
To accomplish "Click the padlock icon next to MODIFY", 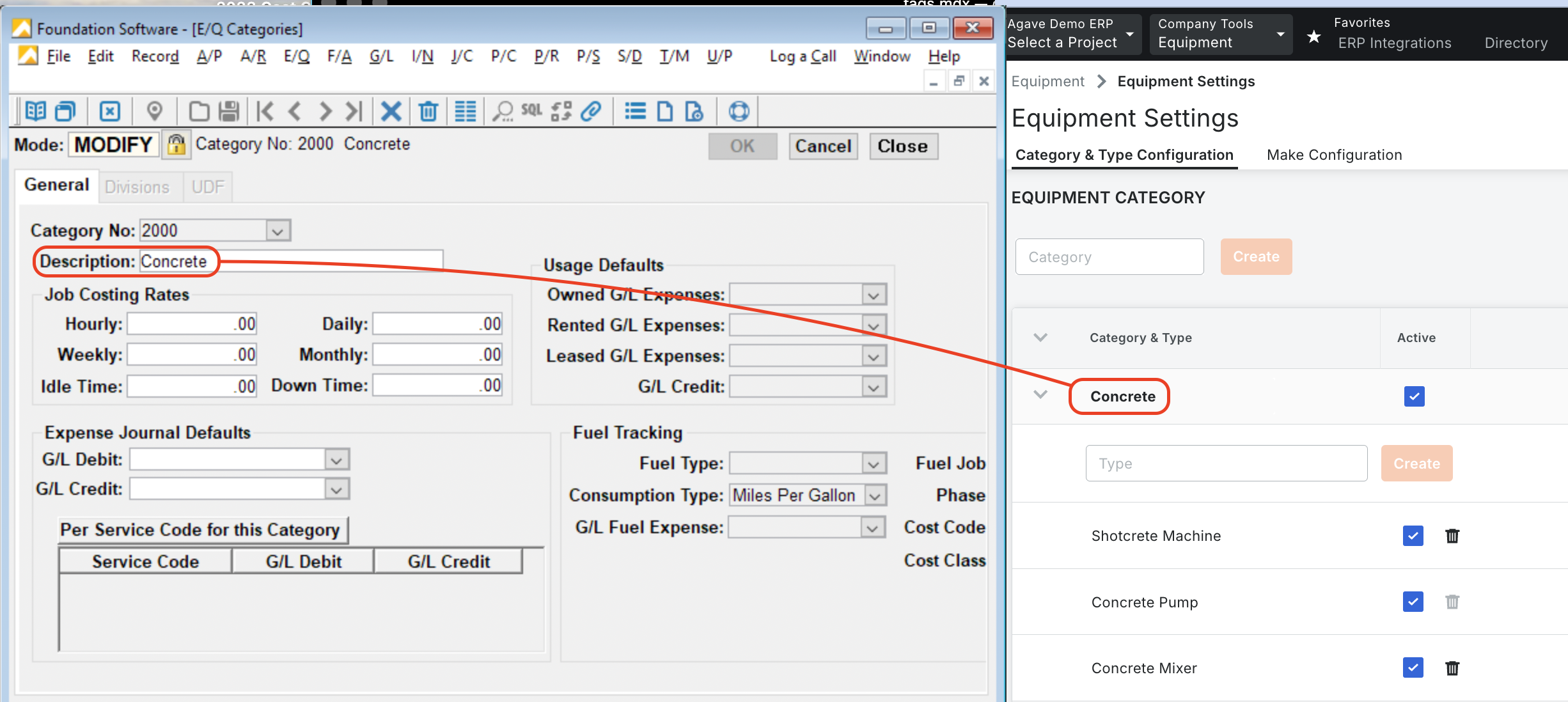I will pyautogui.click(x=176, y=144).
